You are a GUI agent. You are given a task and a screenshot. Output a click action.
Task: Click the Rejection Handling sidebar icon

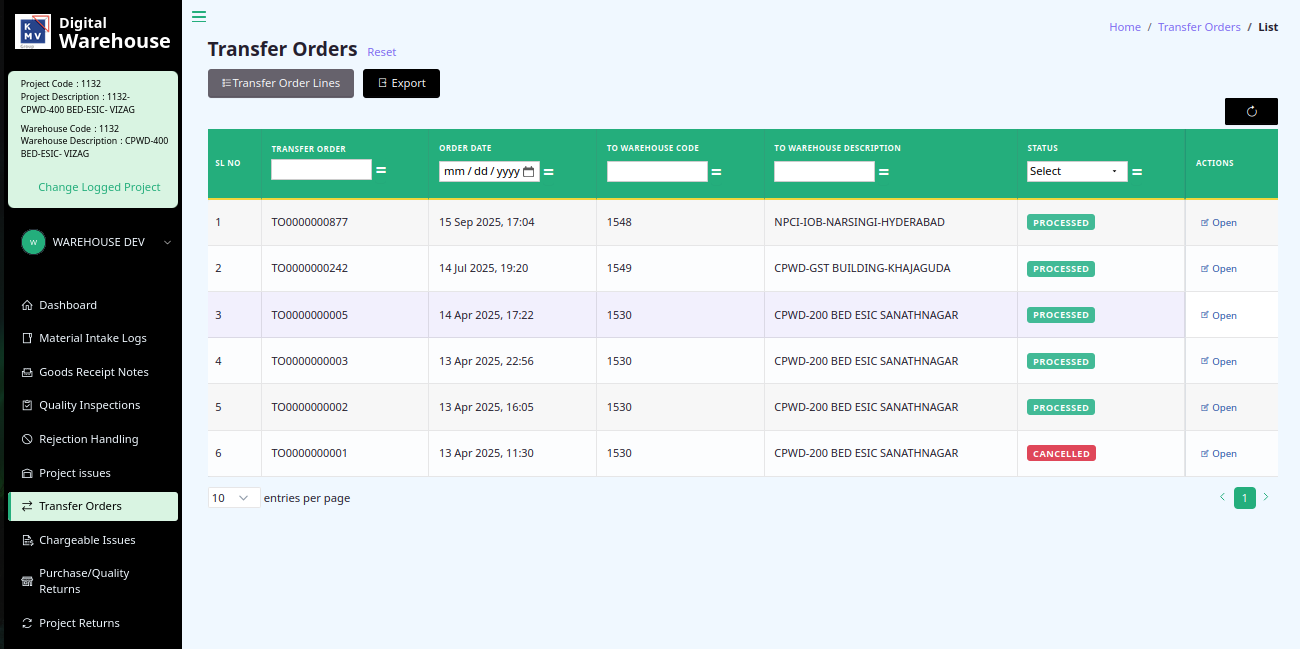(x=28, y=439)
